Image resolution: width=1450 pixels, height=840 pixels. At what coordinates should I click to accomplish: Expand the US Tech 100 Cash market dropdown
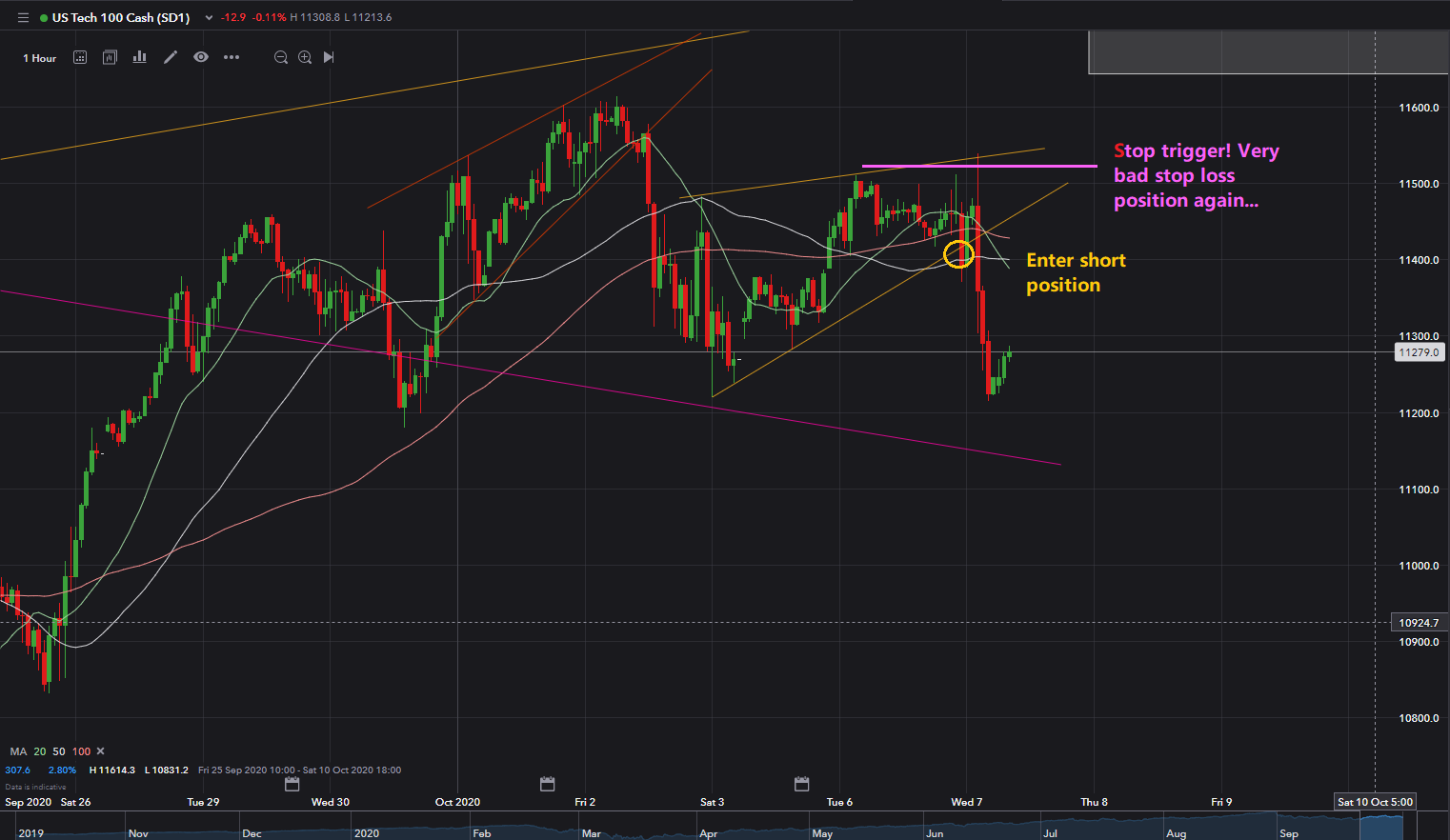[209, 18]
